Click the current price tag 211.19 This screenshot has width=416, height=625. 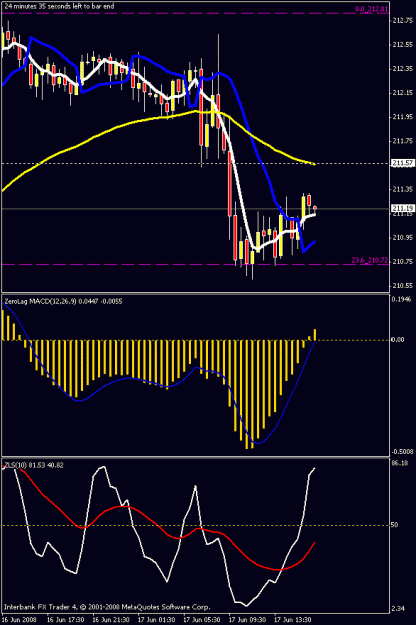(x=403, y=208)
